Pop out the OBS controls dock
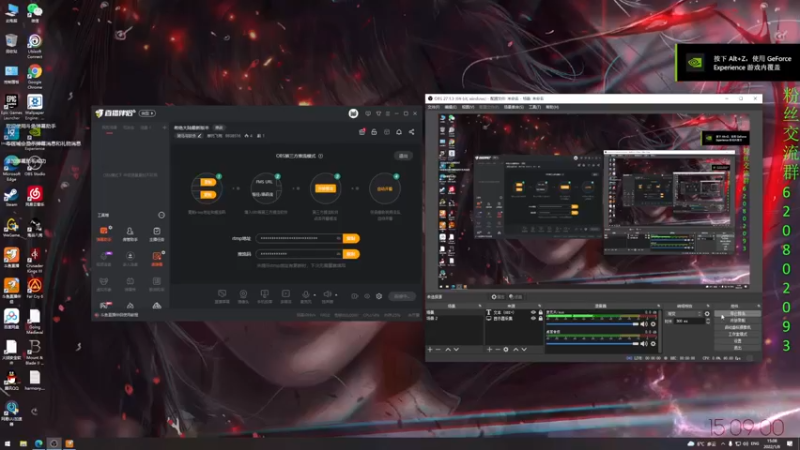The height and width of the screenshot is (450, 800). pos(758,306)
